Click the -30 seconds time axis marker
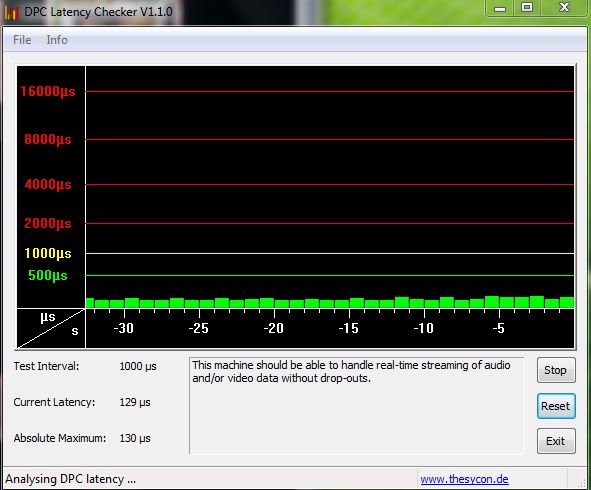This screenshot has height=490, width=591. (x=124, y=328)
